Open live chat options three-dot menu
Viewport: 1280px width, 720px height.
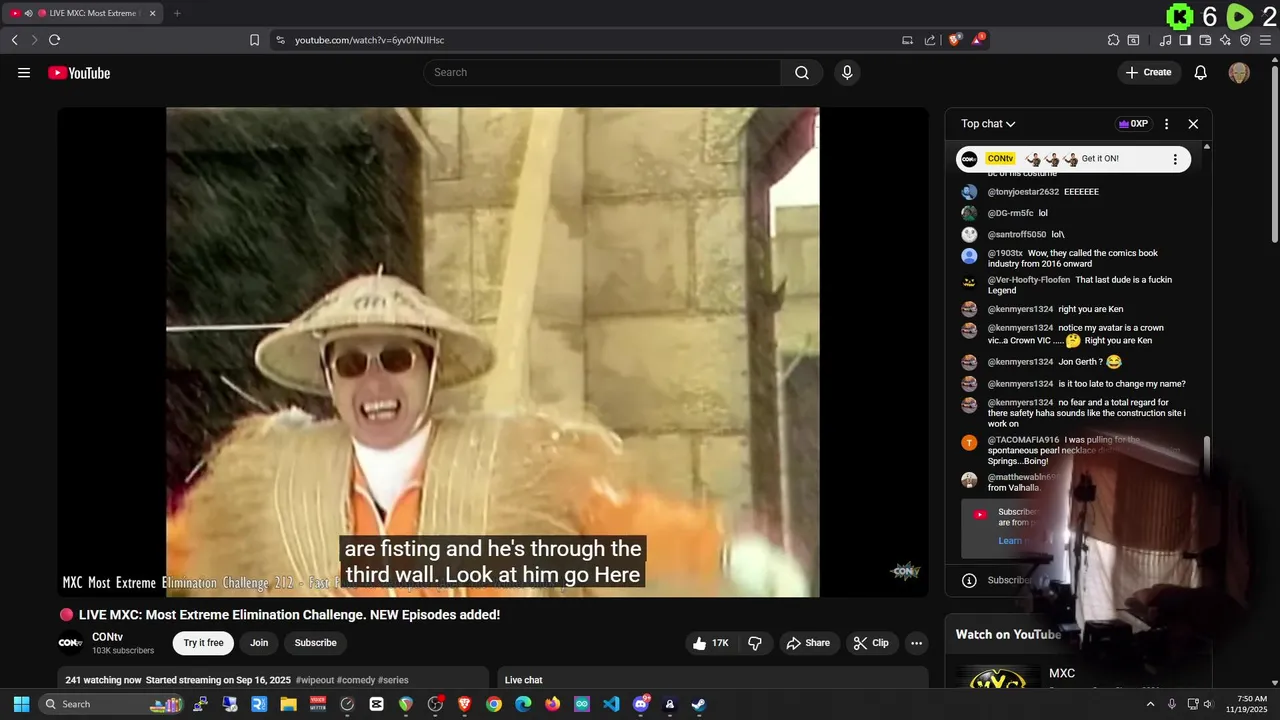tap(1166, 124)
